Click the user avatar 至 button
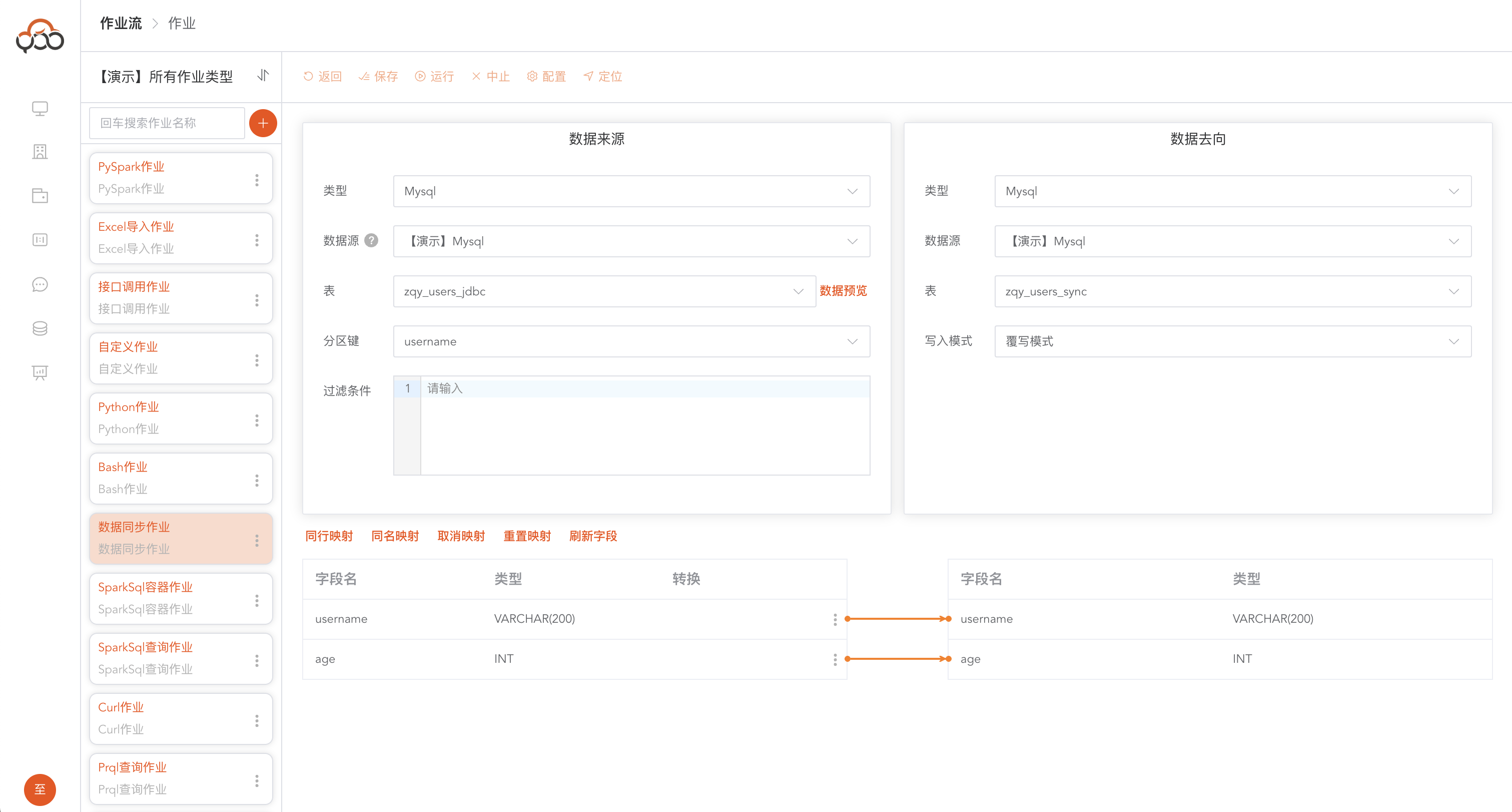 pos(40,789)
